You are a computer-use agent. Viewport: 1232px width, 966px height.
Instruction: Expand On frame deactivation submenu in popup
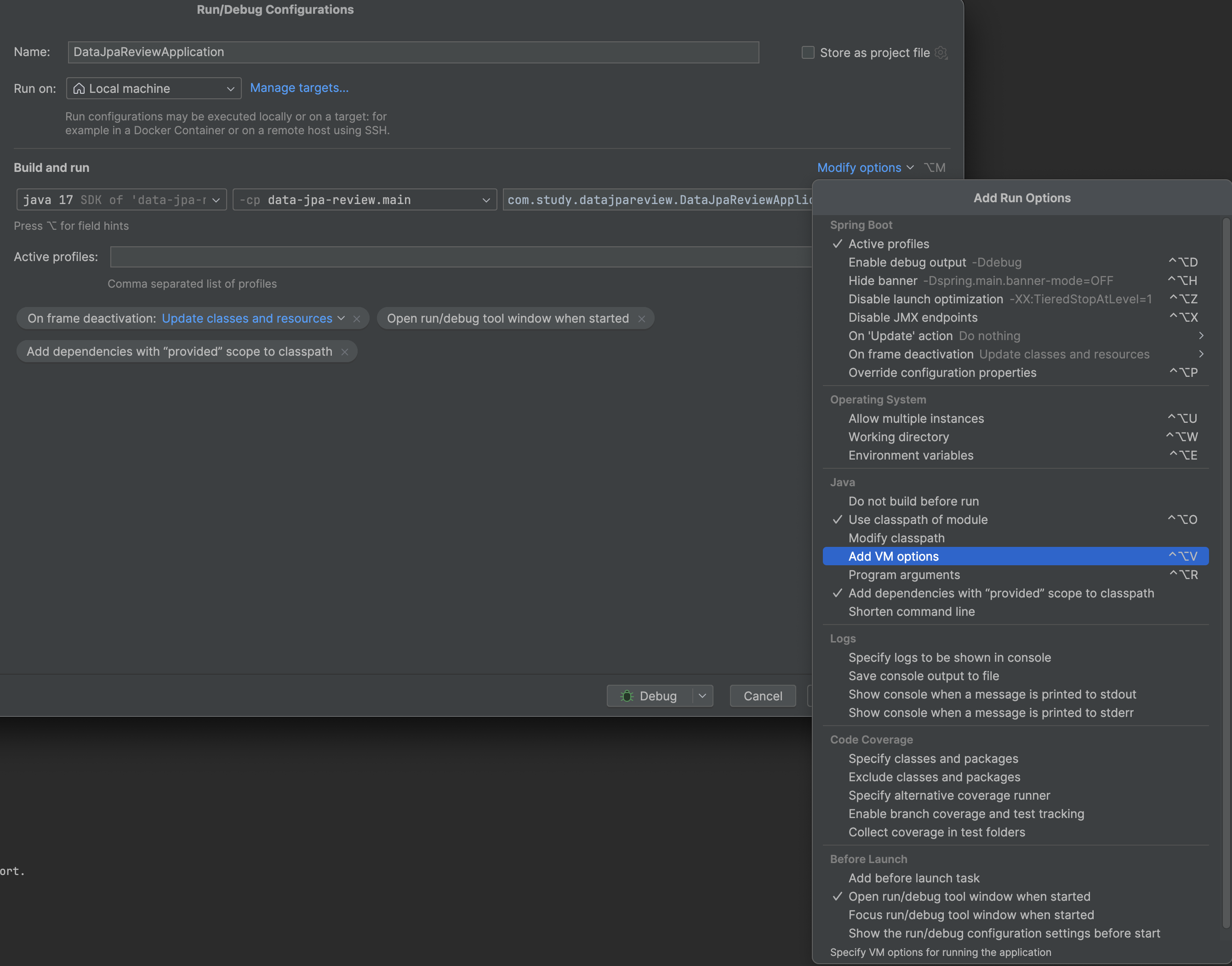(1015, 355)
